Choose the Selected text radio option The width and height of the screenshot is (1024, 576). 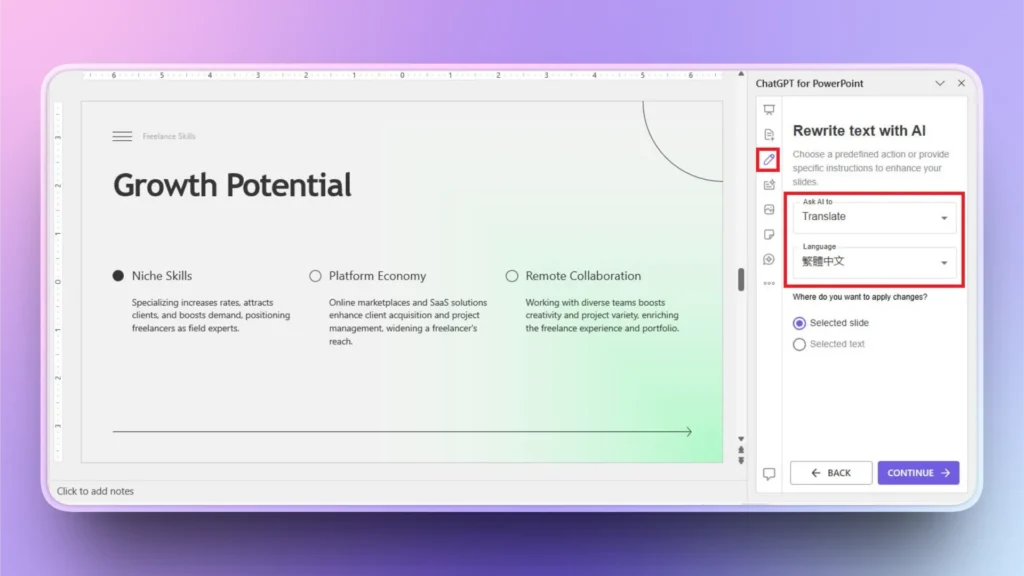click(800, 344)
